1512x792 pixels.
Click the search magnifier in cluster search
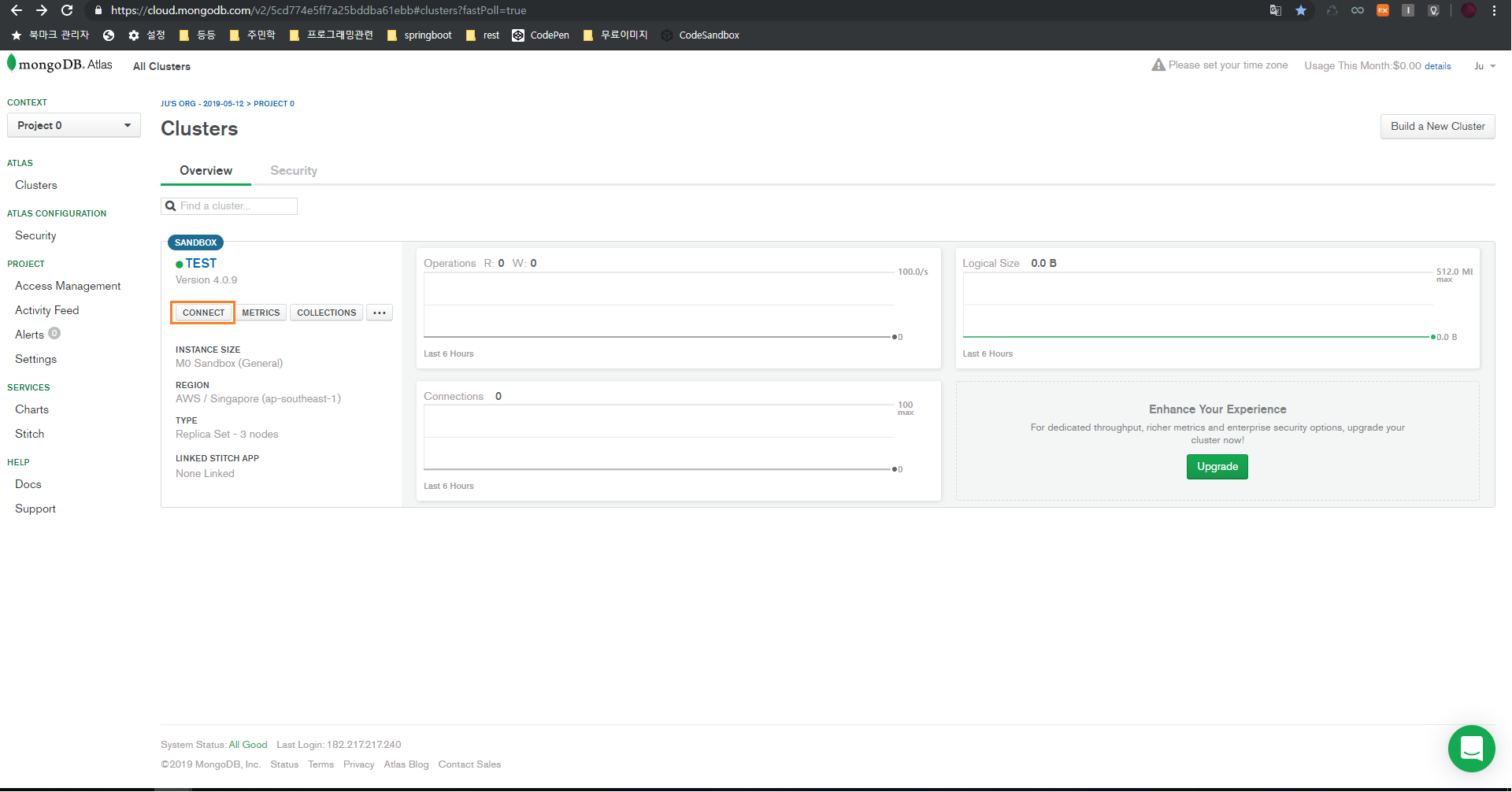[x=170, y=206]
